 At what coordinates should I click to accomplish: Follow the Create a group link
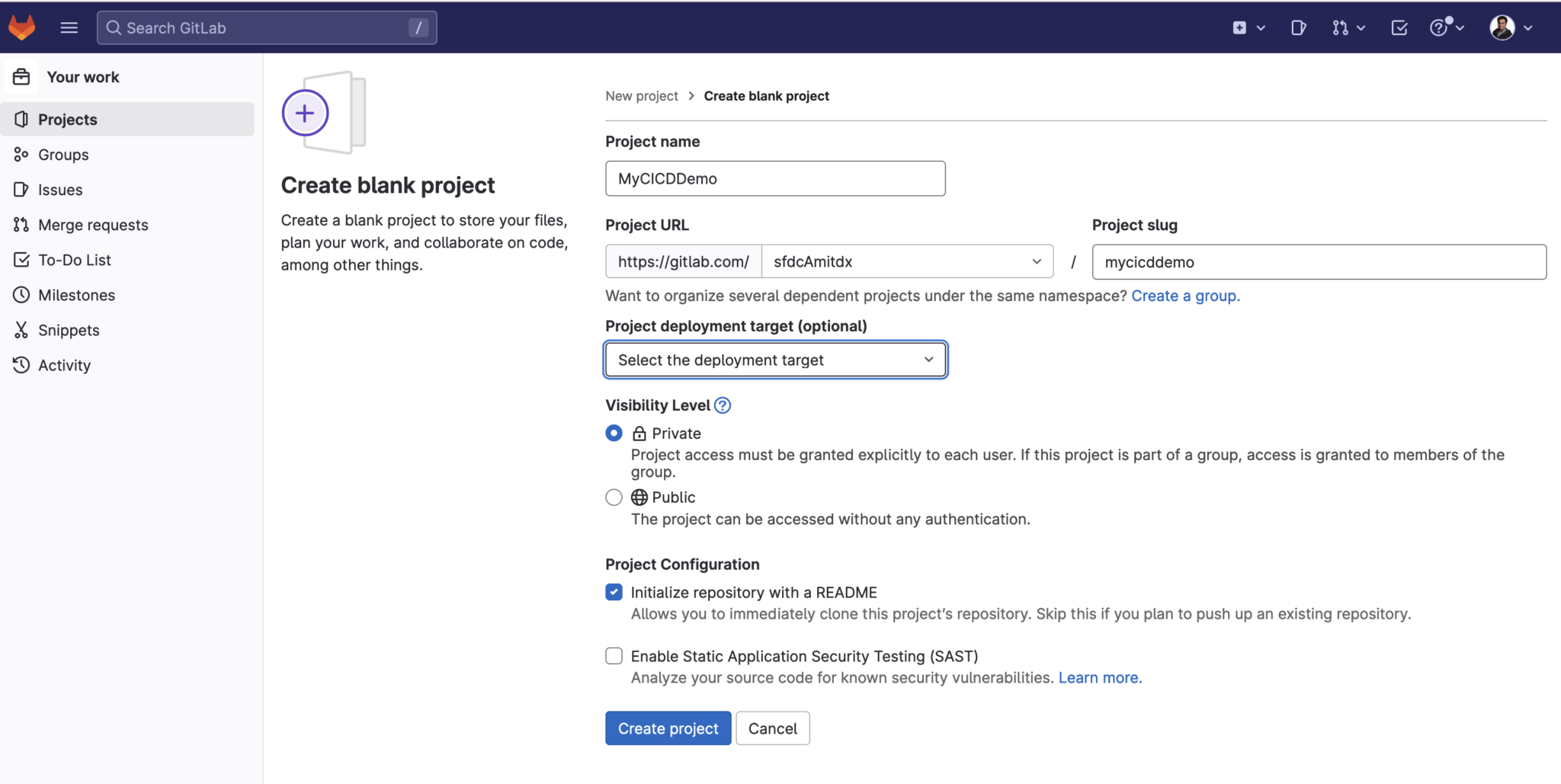point(1185,296)
